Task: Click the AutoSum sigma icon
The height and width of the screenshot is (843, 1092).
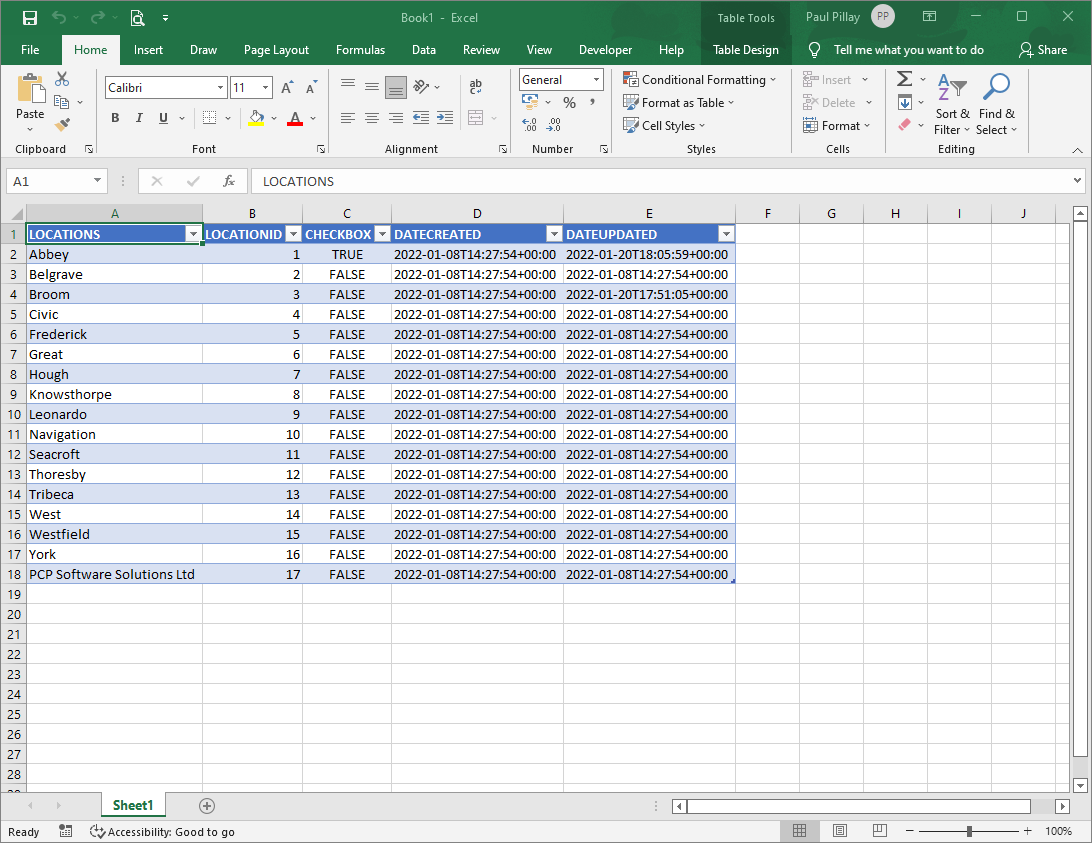Action: pos(905,79)
